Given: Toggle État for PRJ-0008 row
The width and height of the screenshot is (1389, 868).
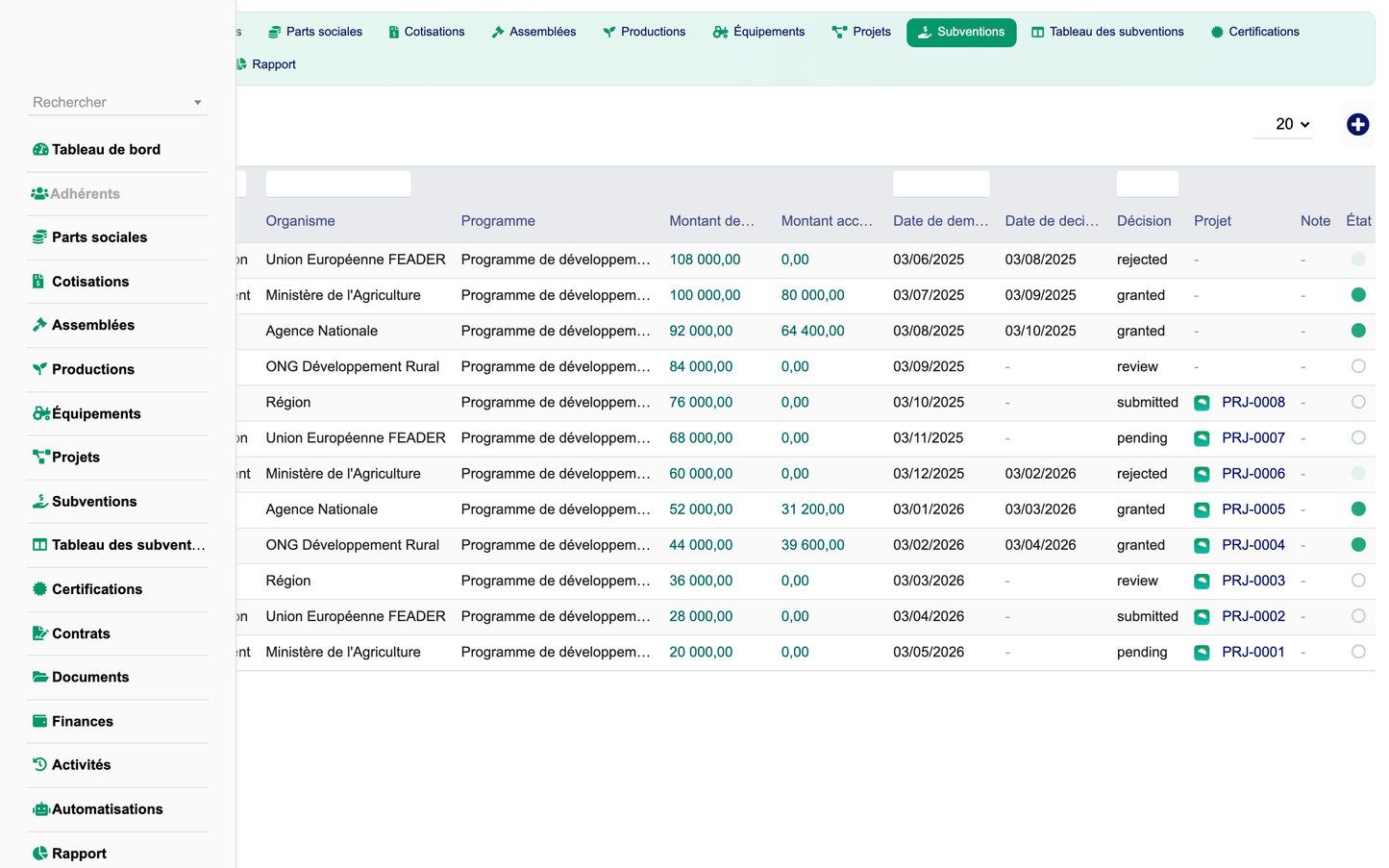Looking at the screenshot, I should [x=1358, y=402].
